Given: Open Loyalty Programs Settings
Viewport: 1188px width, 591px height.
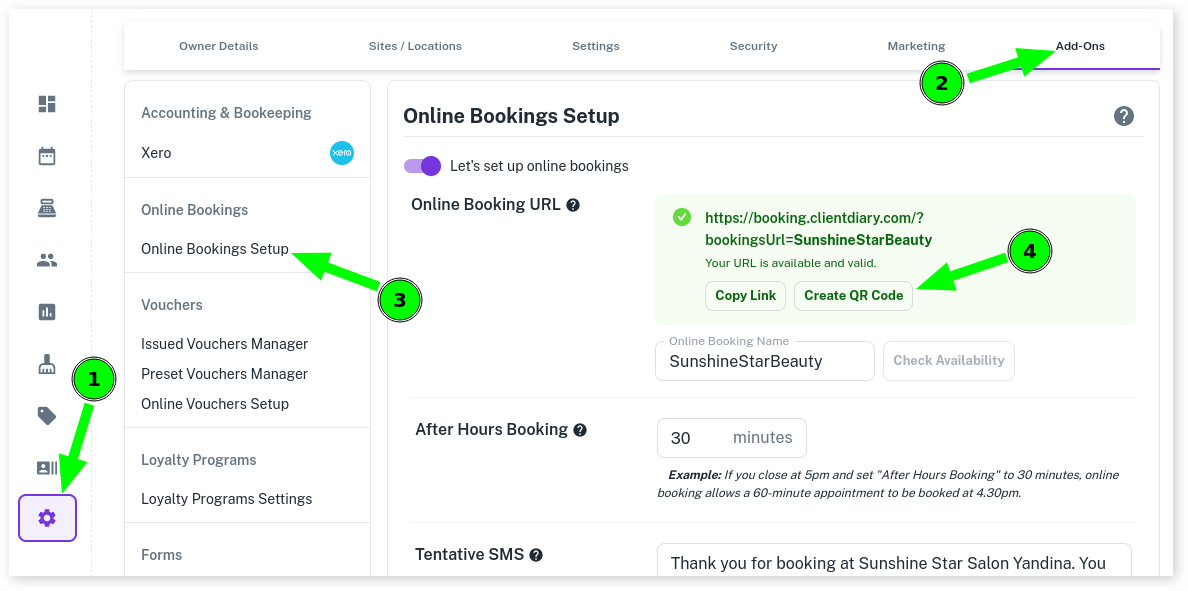Looking at the screenshot, I should (225, 498).
